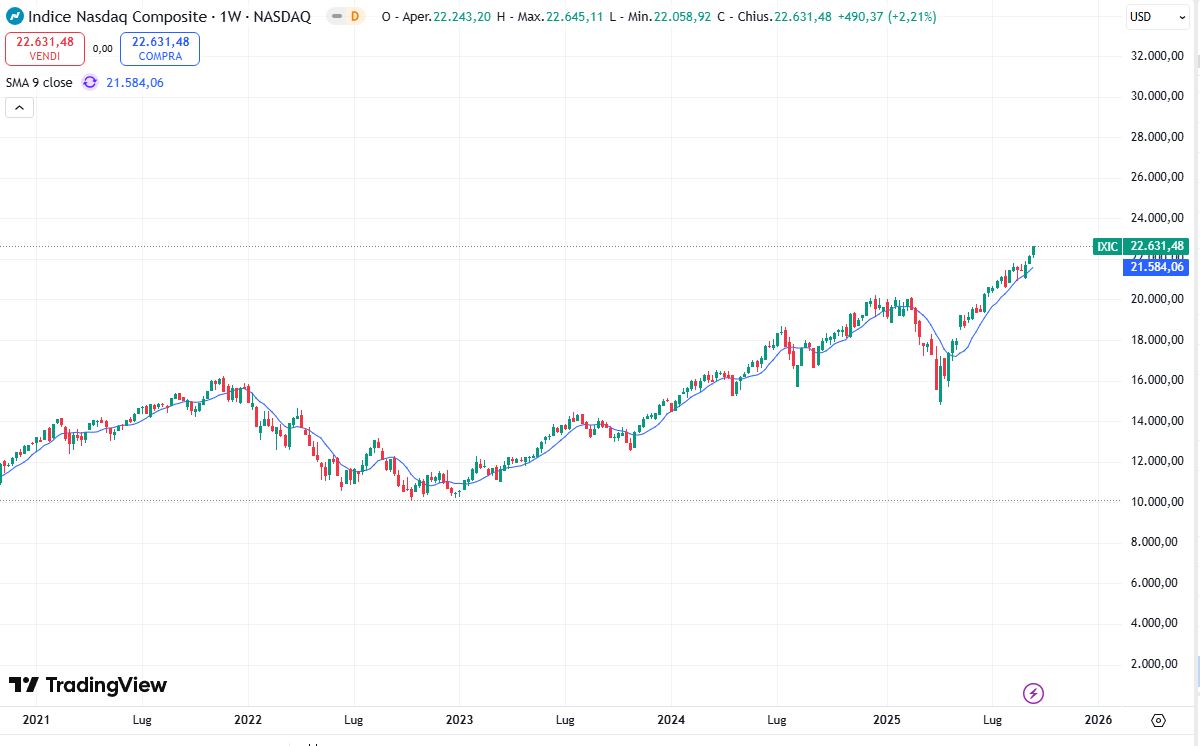Viewport: 1200px width, 746px height.
Task: Click the 0,00 spread value
Action: (x=102, y=48)
